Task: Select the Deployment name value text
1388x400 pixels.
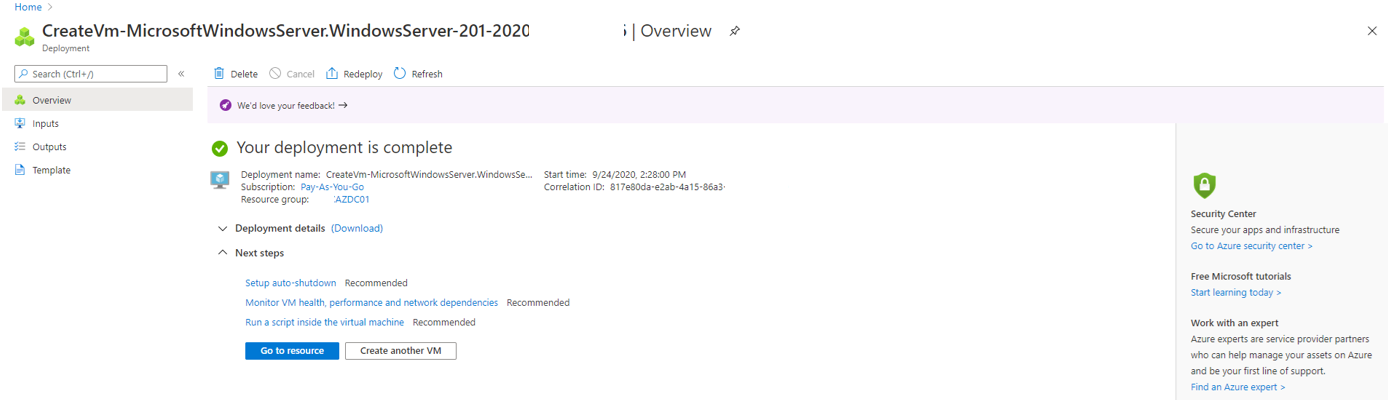Action: pos(429,175)
